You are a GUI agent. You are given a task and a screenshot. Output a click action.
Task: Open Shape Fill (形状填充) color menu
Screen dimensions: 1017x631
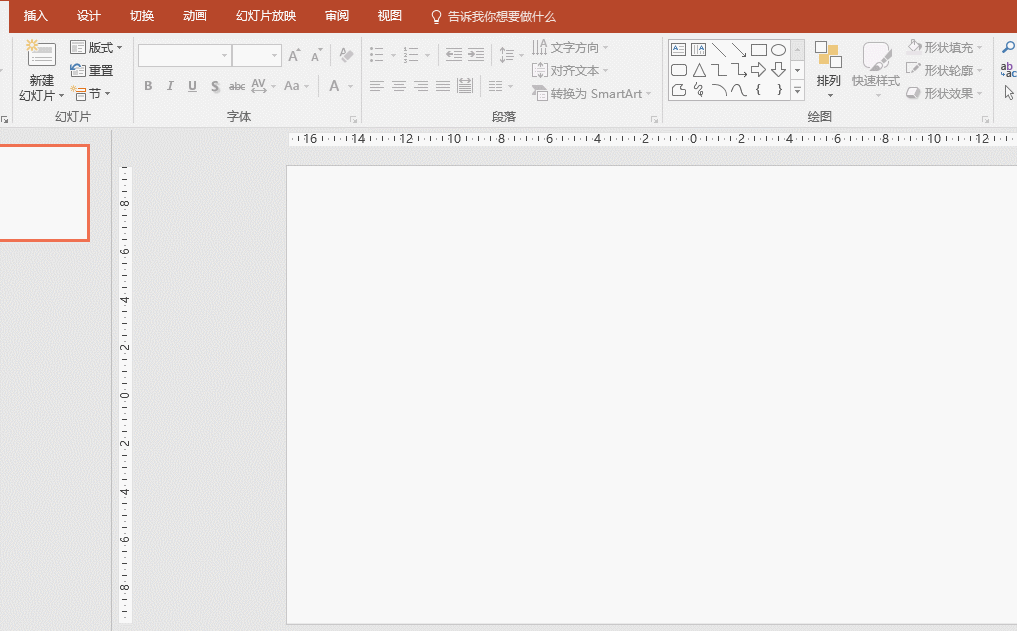coord(946,47)
